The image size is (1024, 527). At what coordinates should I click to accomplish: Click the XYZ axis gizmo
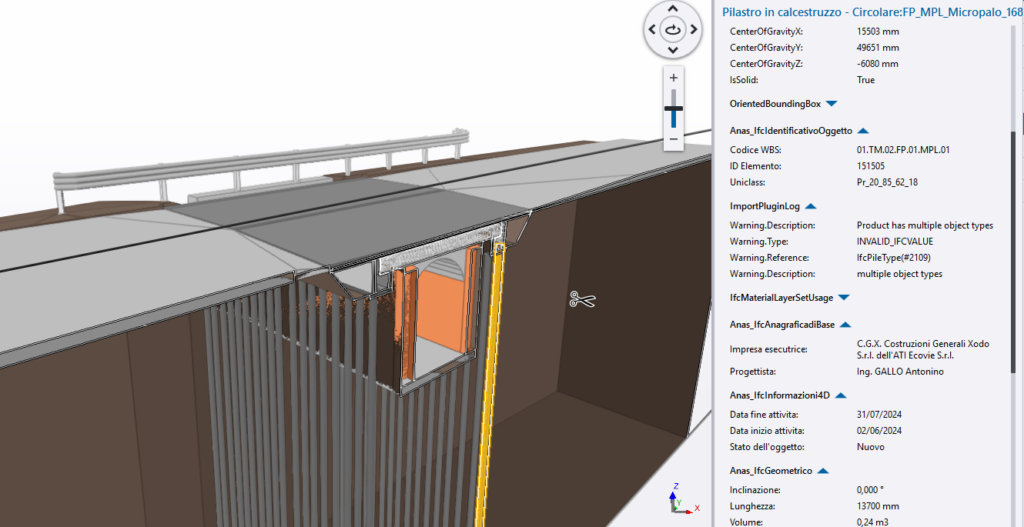677,499
